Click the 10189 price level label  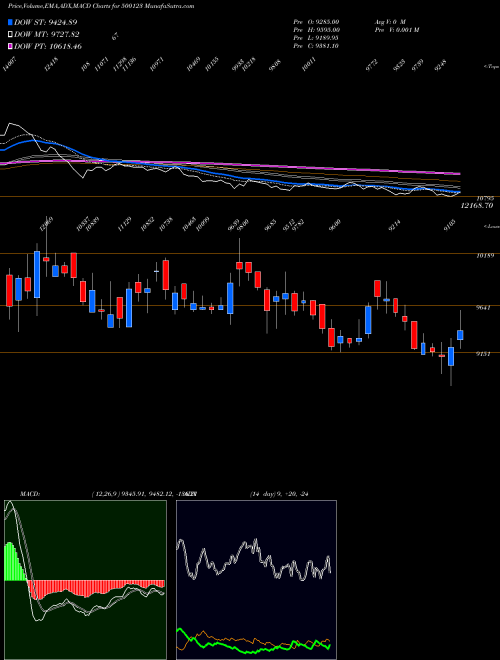tap(485, 255)
